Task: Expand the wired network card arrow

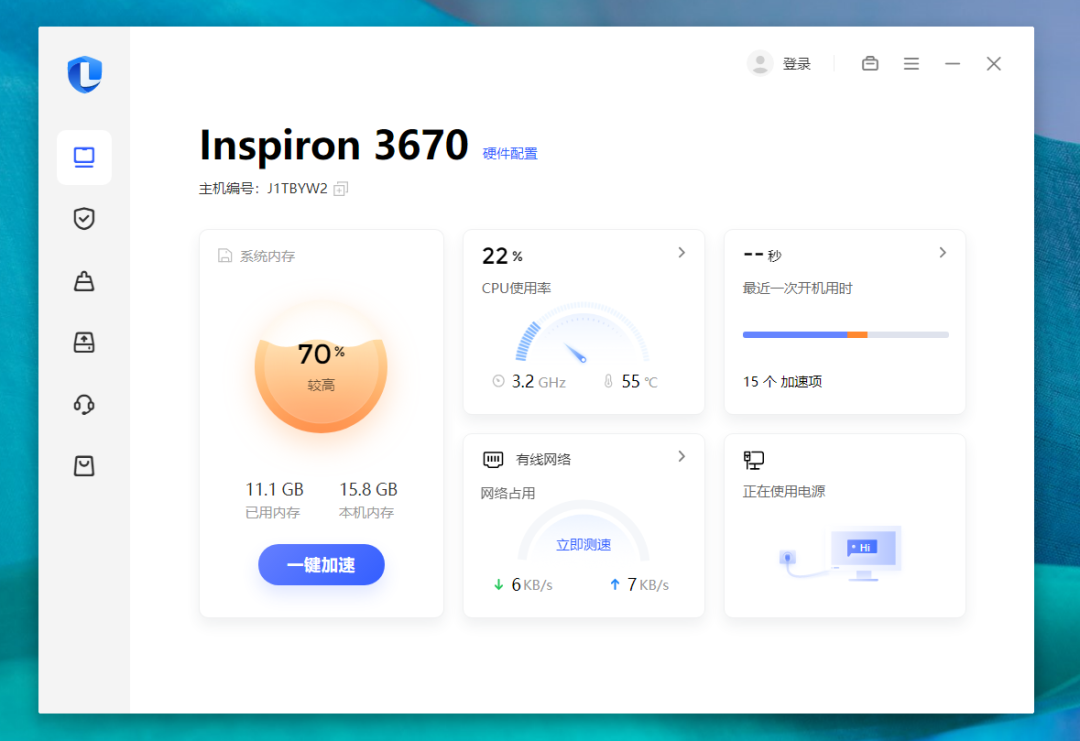Action: tap(682, 457)
